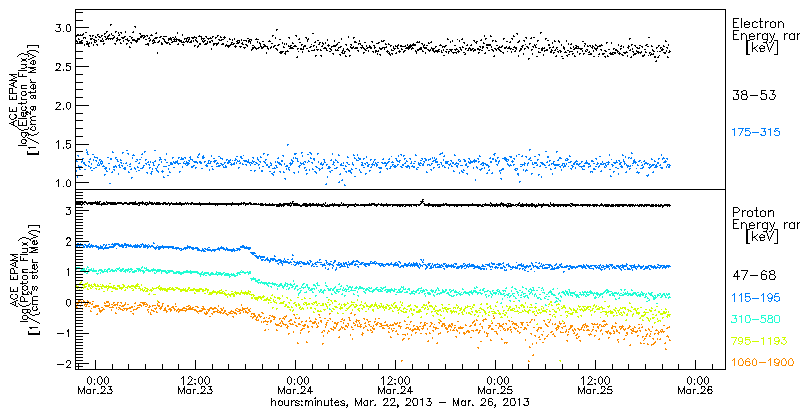Image resolution: width=800 pixels, height=410 pixels.
Task: Click the 3.0 tick on electron flux axis
Action: pyautogui.click(x=63, y=27)
